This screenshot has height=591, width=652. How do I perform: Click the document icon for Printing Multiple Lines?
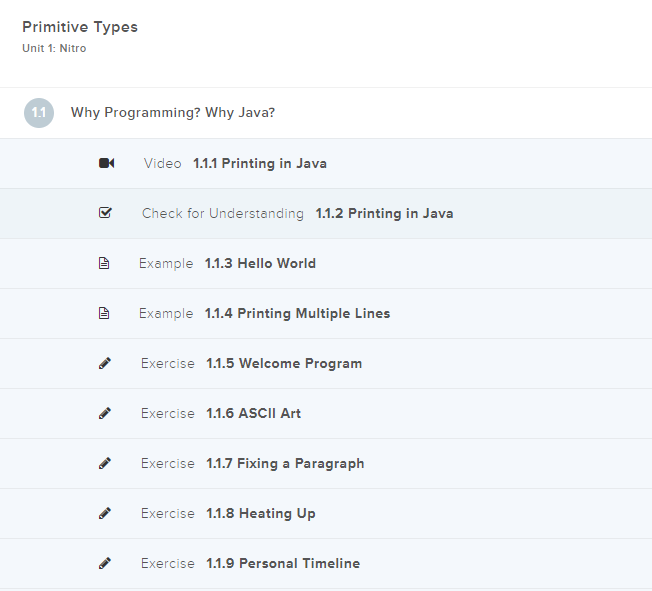[x=104, y=313]
